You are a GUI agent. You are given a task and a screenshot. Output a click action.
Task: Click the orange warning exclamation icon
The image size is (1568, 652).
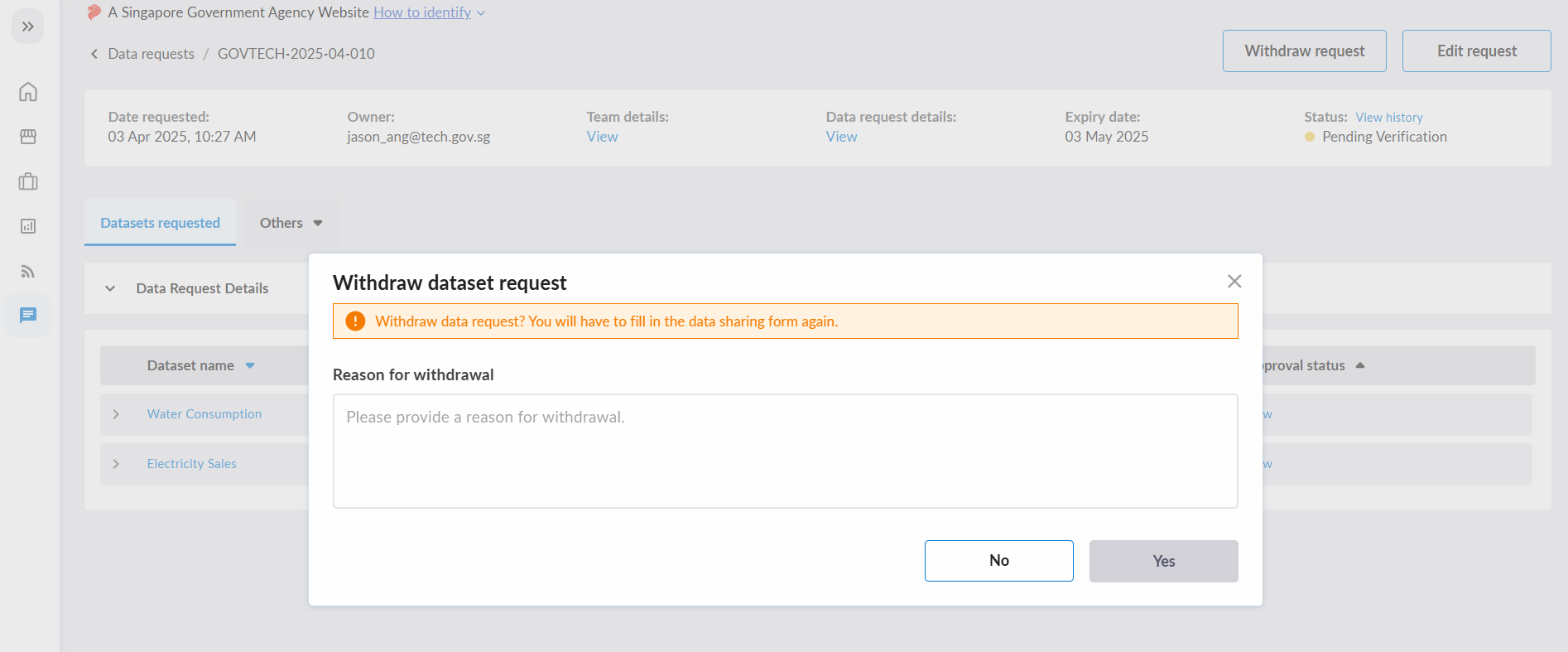coord(355,321)
